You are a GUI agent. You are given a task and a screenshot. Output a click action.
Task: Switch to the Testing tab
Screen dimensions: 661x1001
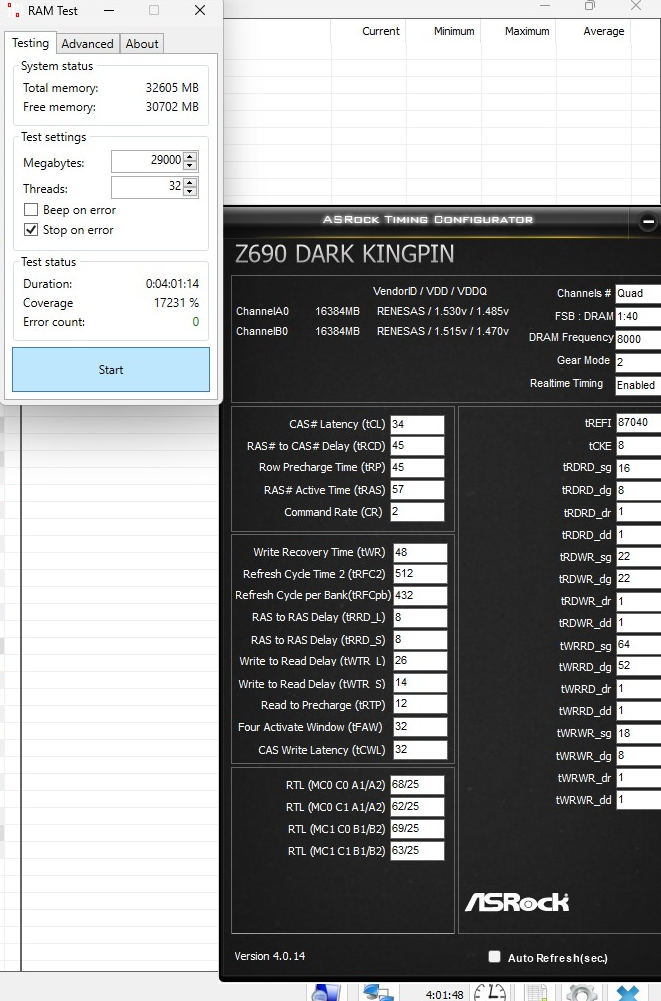click(x=30, y=43)
